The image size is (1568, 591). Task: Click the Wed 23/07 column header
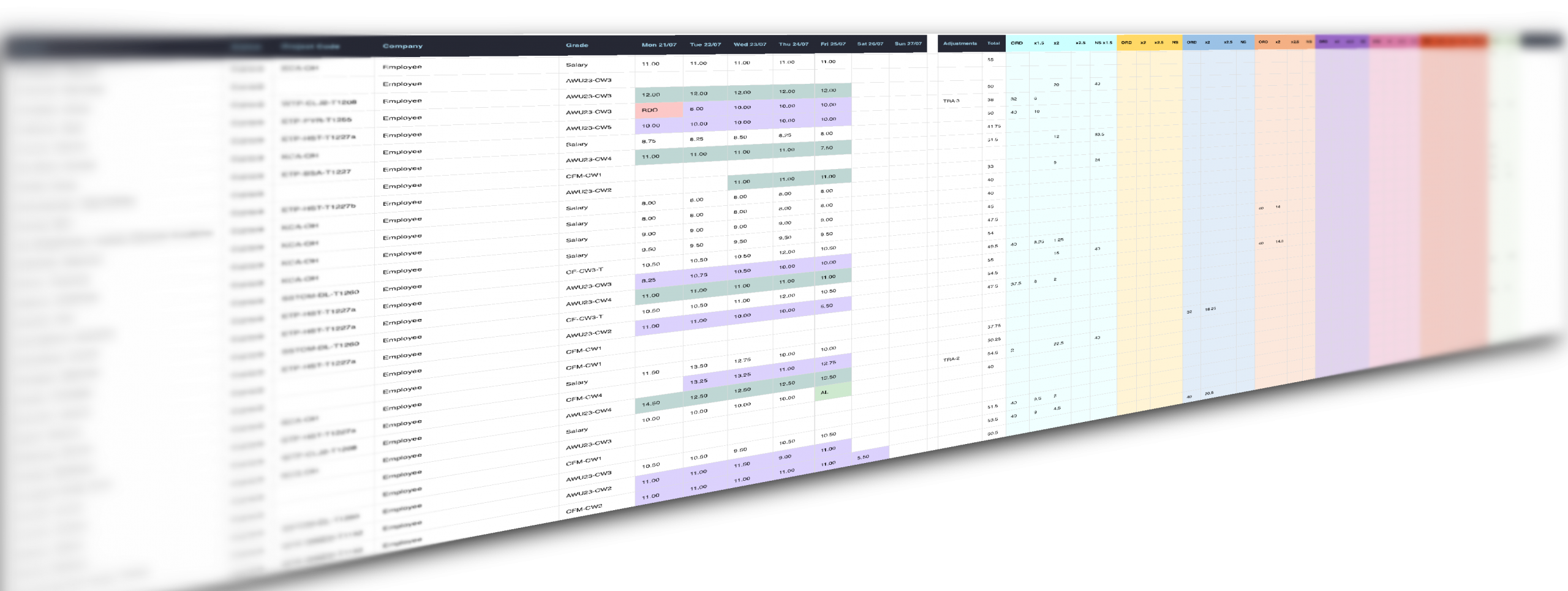coord(750,44)
